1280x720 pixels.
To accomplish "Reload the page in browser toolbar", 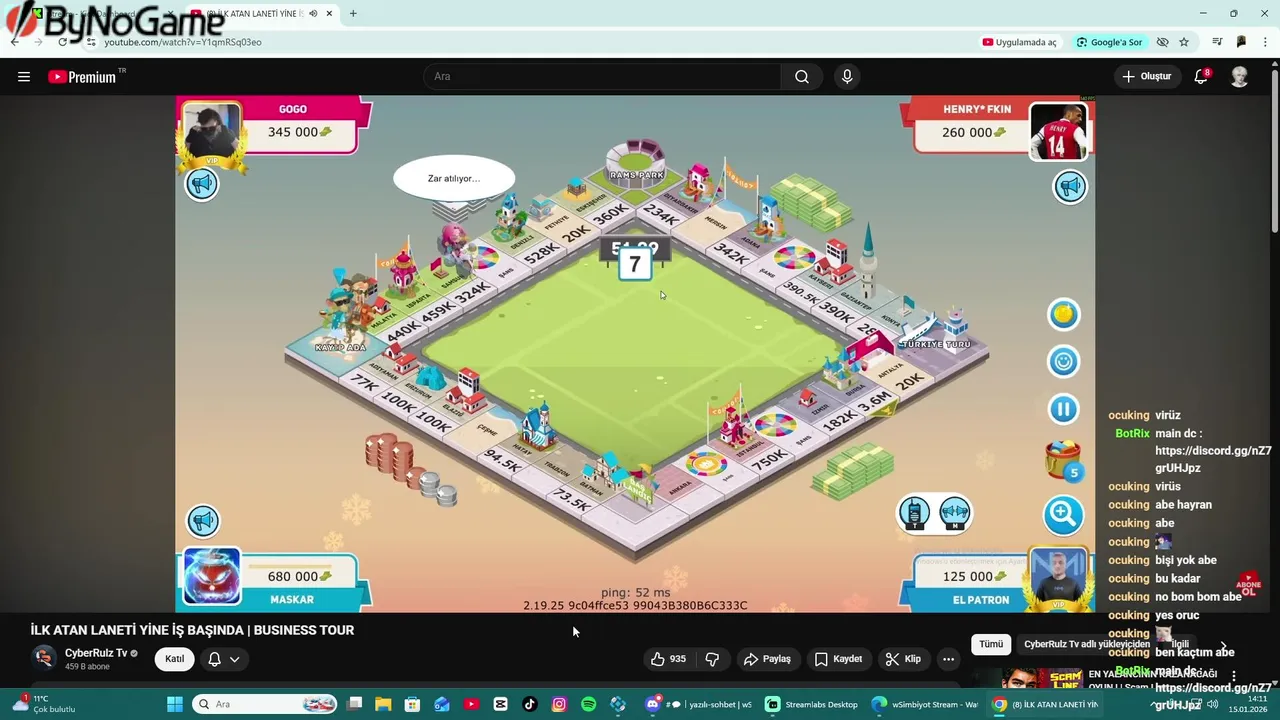I will [62, 42].
